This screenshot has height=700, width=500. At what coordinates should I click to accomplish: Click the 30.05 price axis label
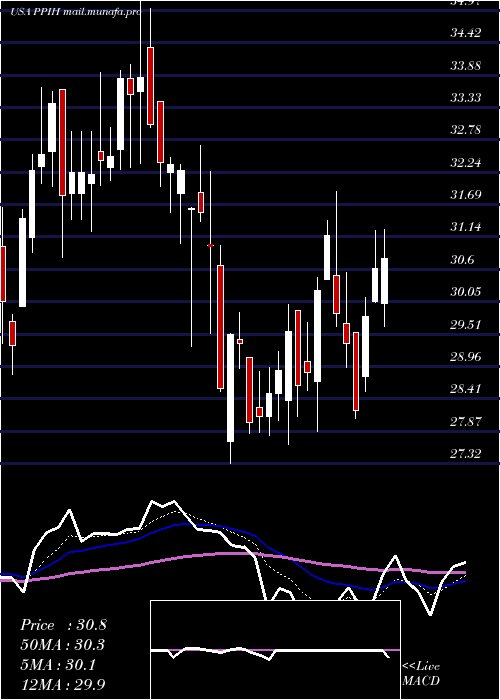(466, 292)
